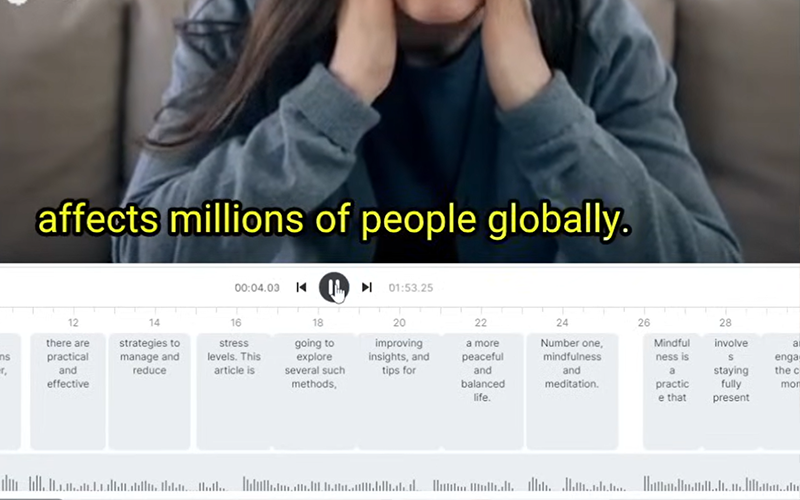The width and height of the screenshot is (800, 500).
Task: Select the 'strategies to manage and reduce' caption block
Action: click(149, 391)
